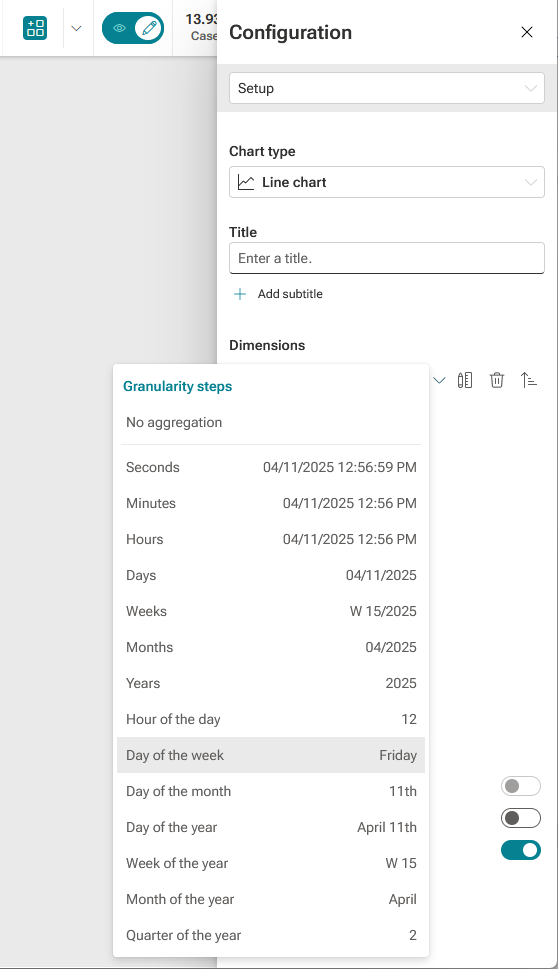Click the plus icon beside Add subtitle
558x969 pixels.
tap(240, 294)
